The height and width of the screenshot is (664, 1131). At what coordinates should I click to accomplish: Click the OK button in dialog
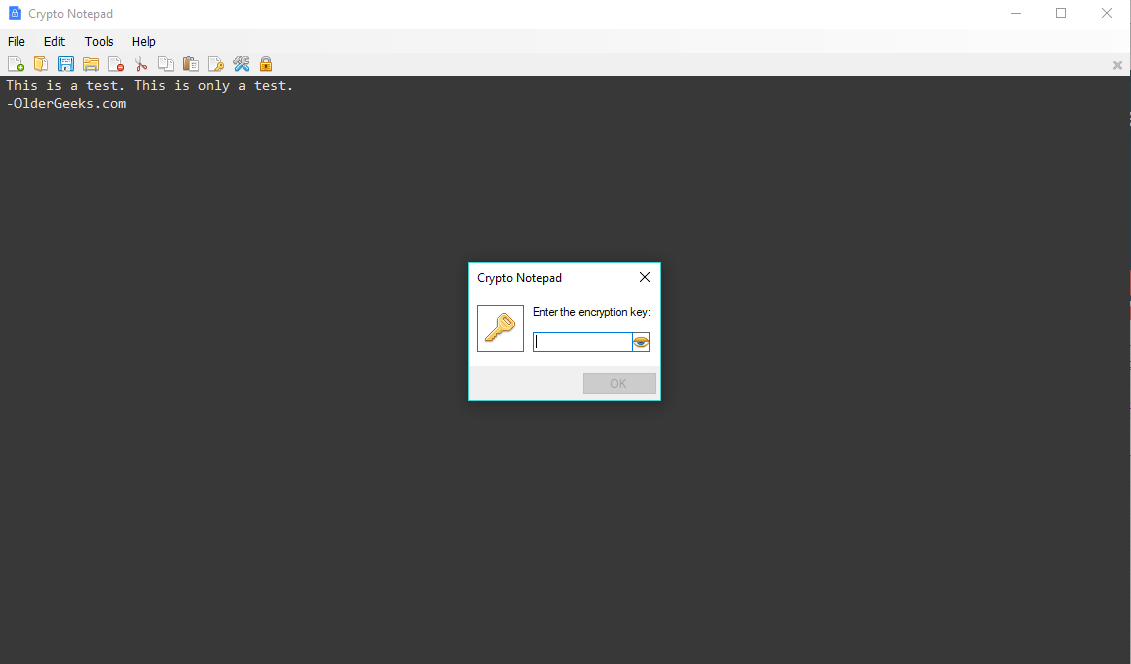tap(619, 384)
